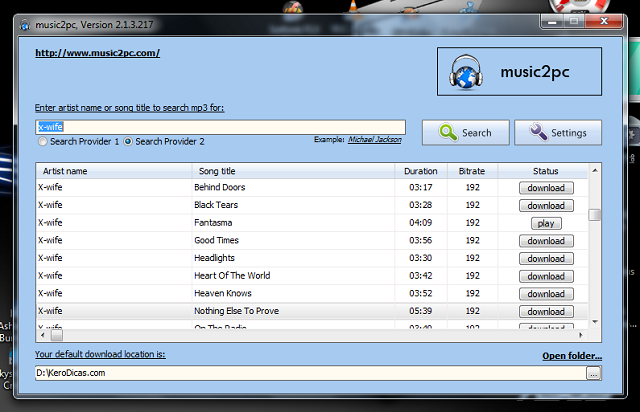Viewport: 640px width, 412px height.
Task: Click the 03:17 duration cell
Action: point(421,187)
